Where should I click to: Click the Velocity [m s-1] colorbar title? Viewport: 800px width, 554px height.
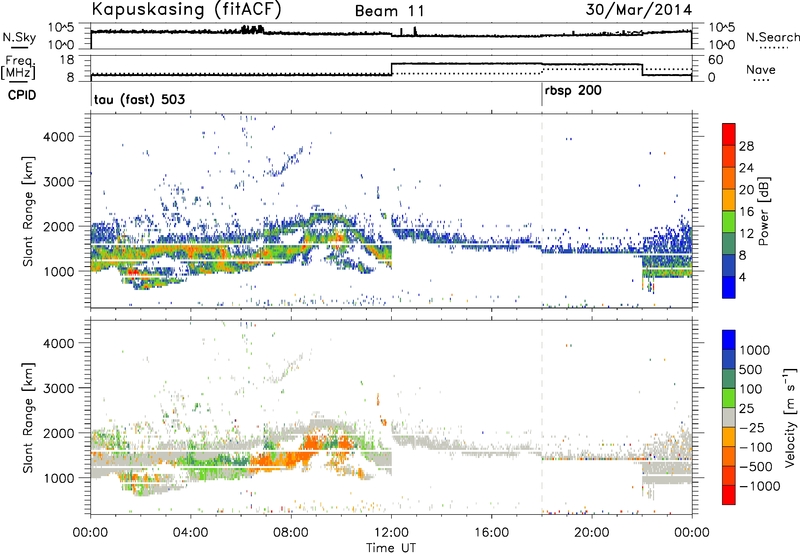tap(790, 417)
